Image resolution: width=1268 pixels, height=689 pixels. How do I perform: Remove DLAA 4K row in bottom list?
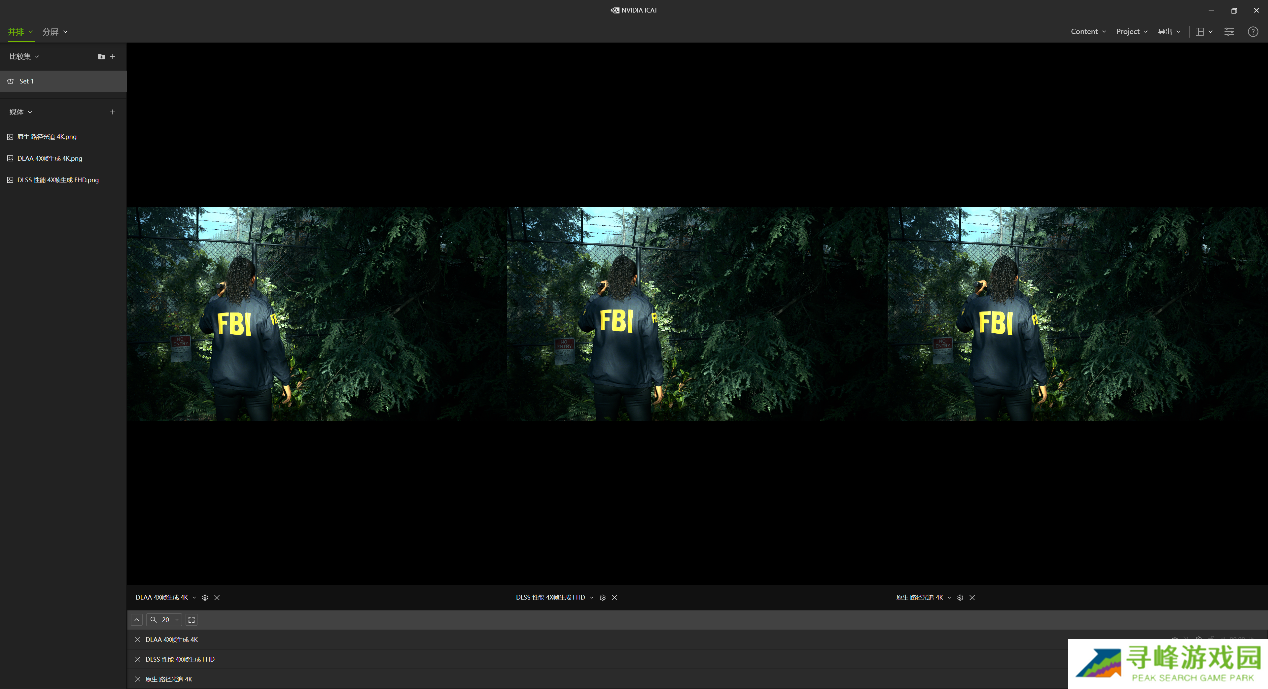tap(137, 640)
